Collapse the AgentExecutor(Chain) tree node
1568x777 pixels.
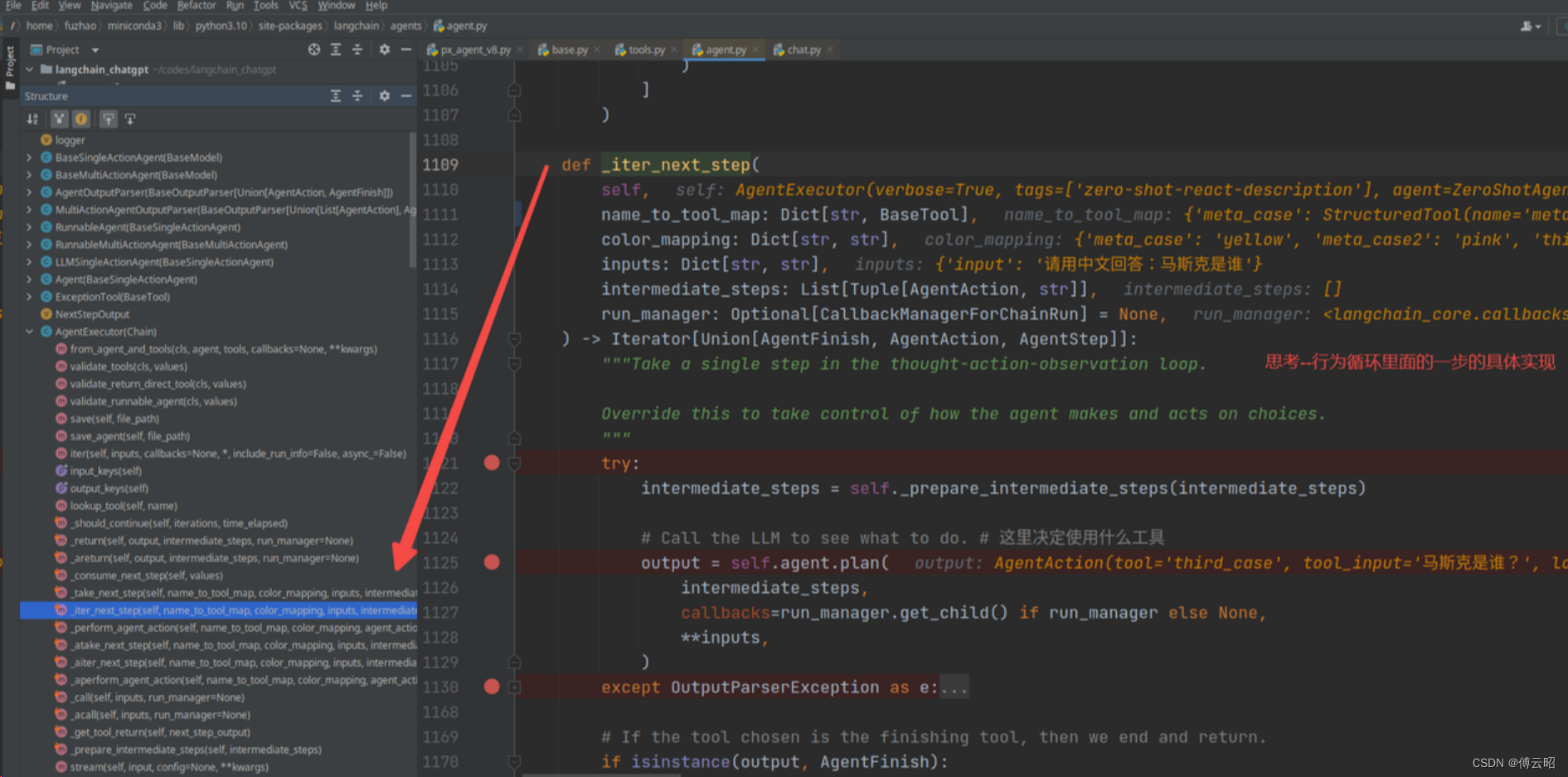coord(30,332)
